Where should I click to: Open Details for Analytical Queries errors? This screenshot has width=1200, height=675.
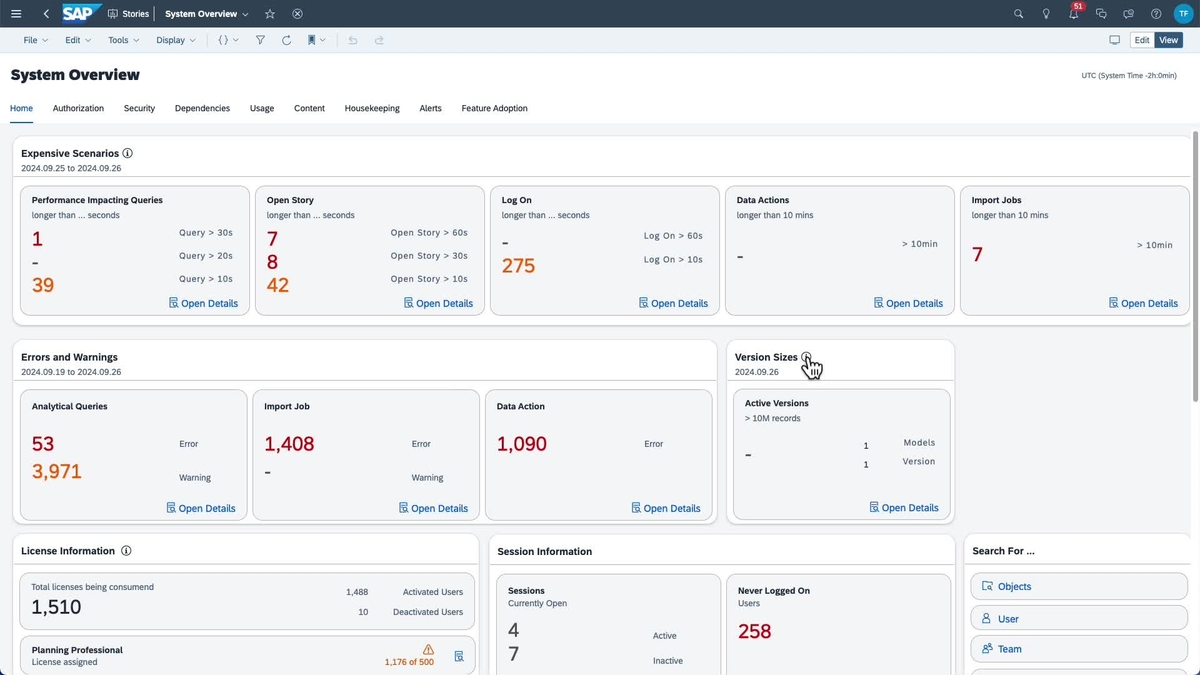coord(201,508)
